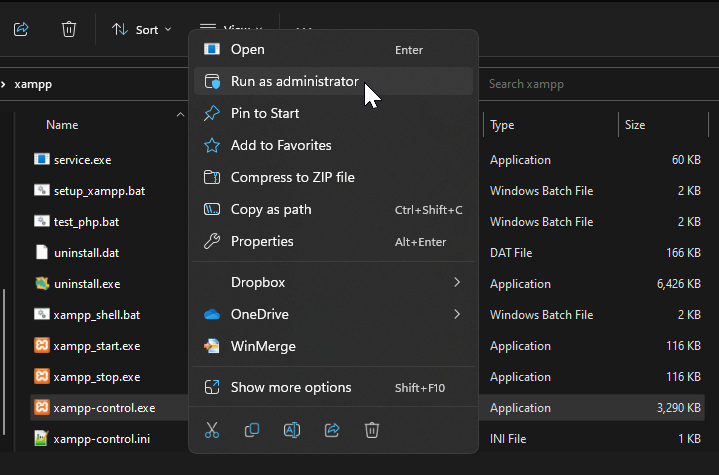This screenshot has width=719, height=475.
Task: Select WinMerge in the context menu
Action: click(333, 347)
